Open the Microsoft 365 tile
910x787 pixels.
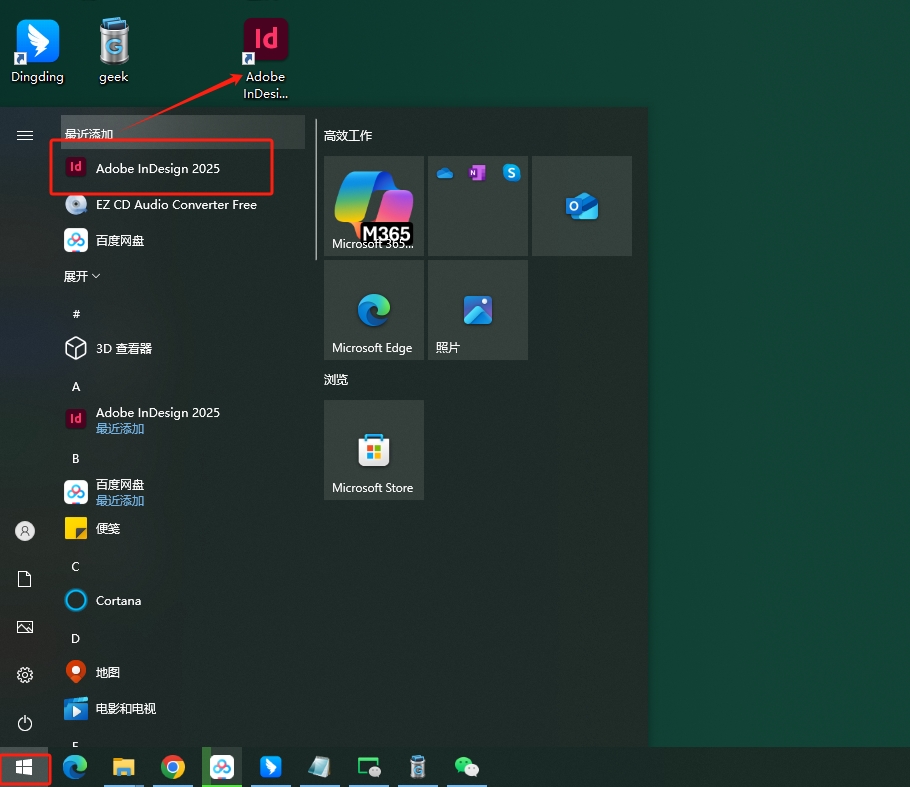(373, 205)
